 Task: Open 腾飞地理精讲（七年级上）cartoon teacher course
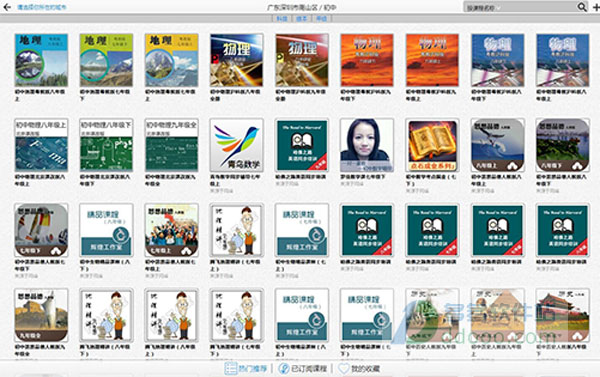pyautogui.click(x=236, y=230)
